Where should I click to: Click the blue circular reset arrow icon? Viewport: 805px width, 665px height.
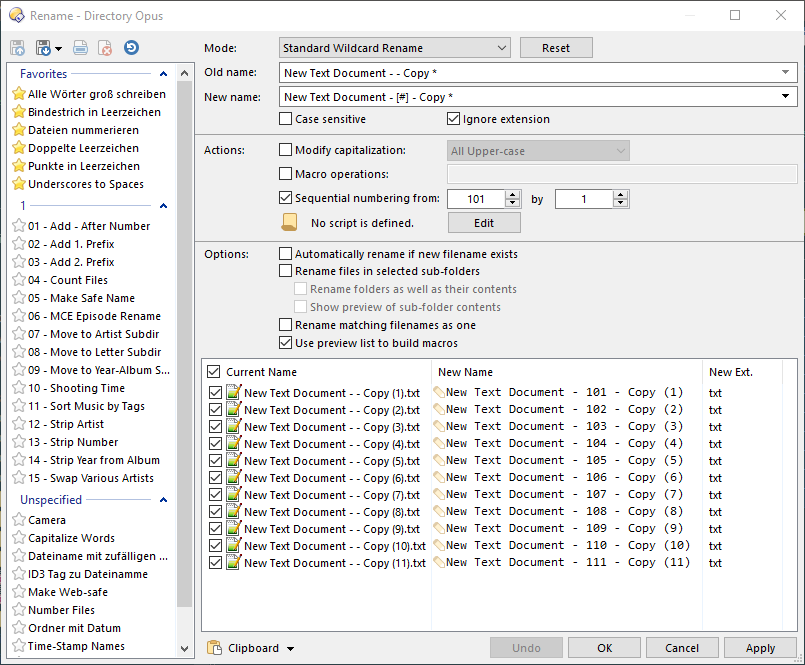point(131,48)
